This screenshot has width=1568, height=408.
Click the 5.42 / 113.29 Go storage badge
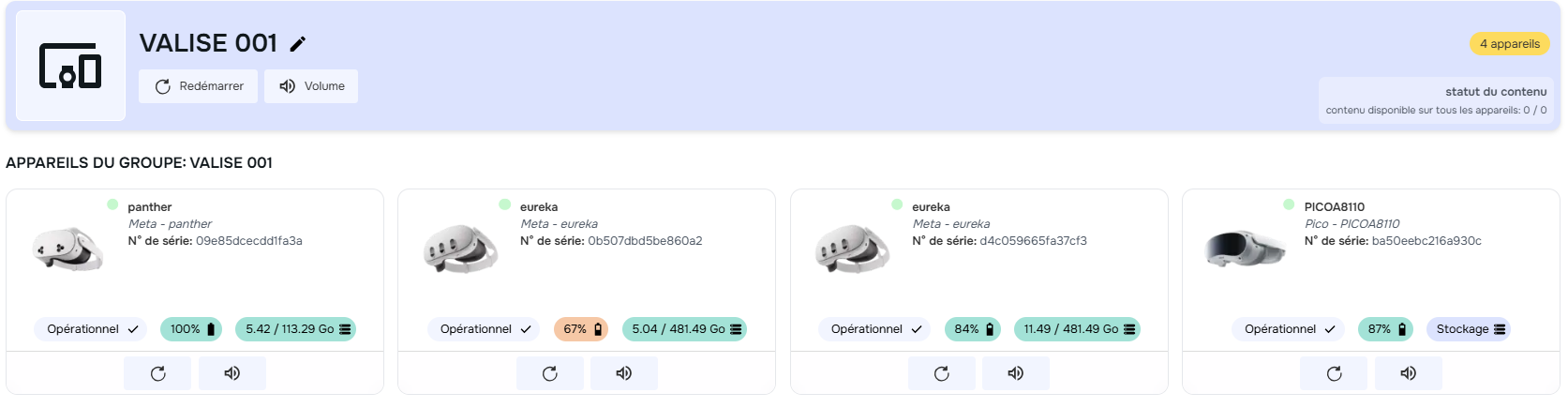point(296,329)
